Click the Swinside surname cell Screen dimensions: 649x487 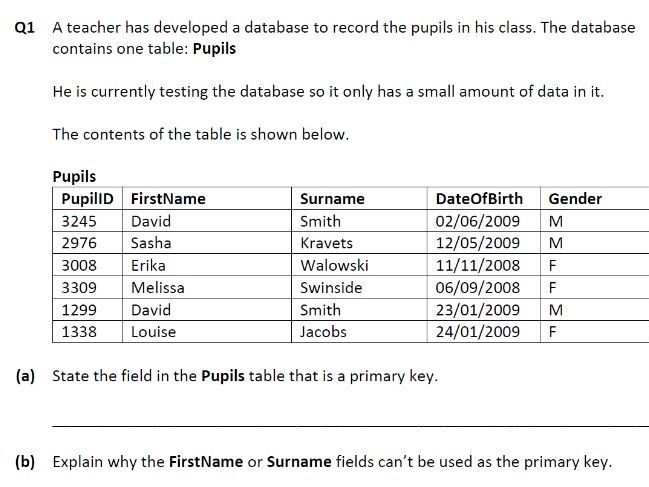(331, 288)
